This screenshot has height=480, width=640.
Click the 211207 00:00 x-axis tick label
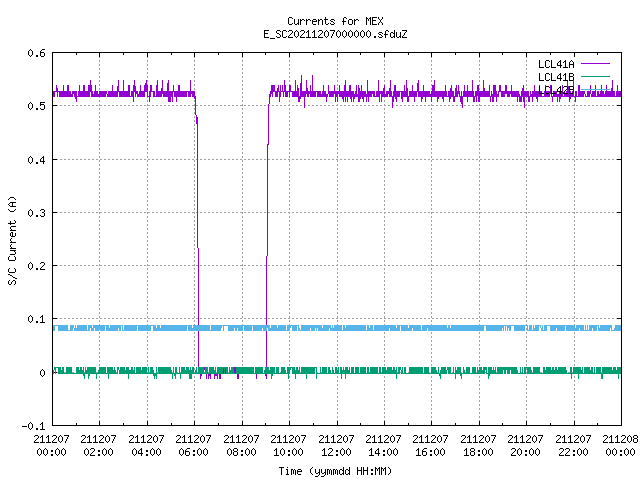(x=51, y=445)
